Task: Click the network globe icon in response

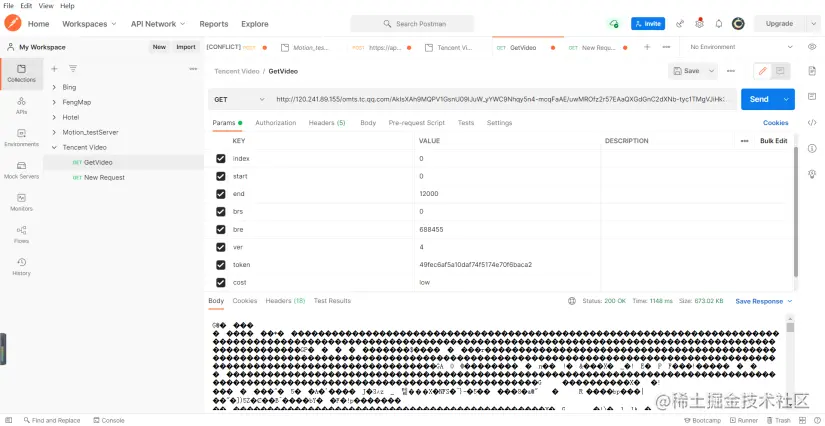Action: [x=572, y=301]
